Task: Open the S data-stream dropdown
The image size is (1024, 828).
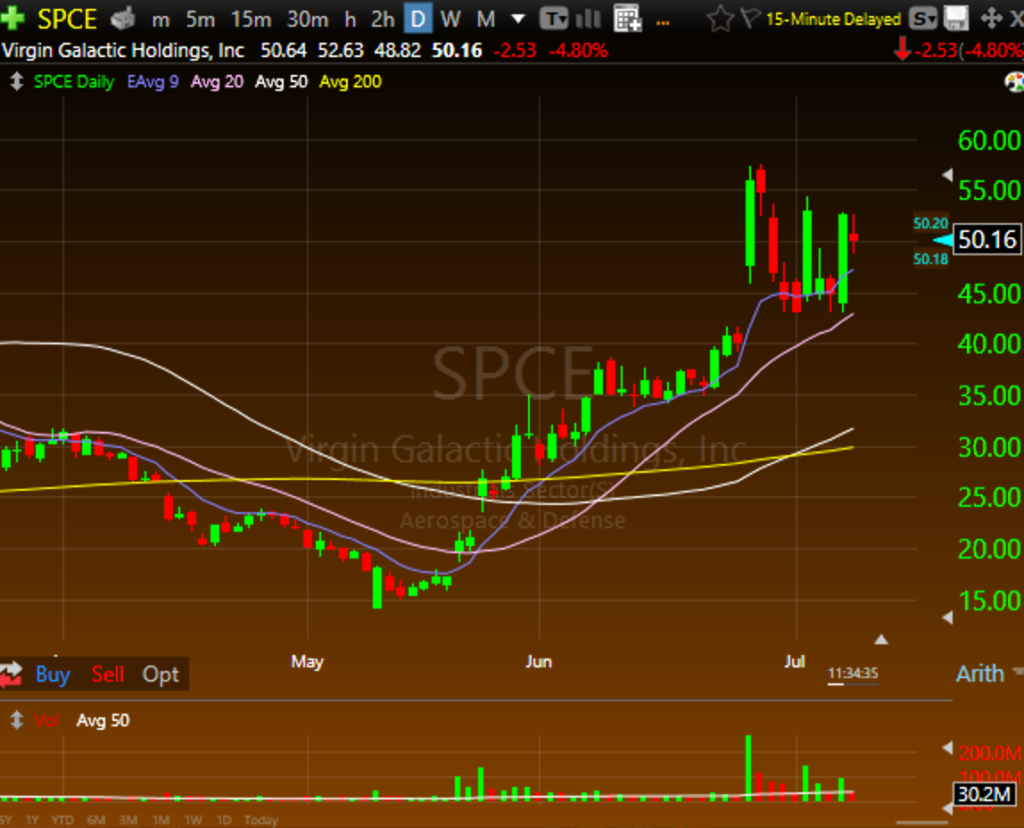Action: tap(924, 19)
